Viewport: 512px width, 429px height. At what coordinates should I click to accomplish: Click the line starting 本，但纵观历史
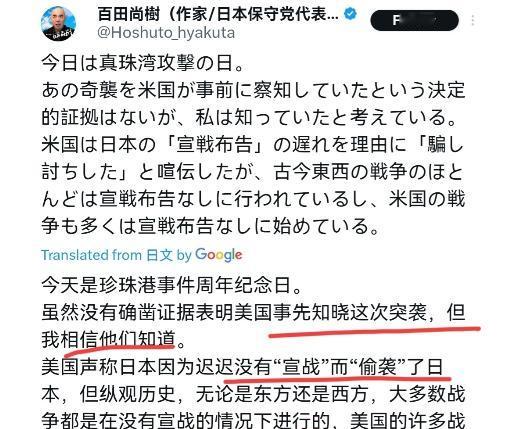pos(253,395)
